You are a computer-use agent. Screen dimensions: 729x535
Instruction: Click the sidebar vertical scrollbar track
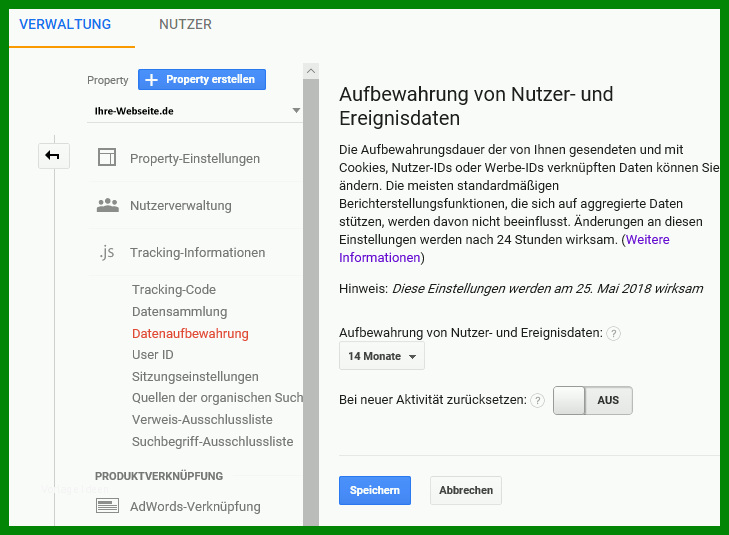coord(311,302)
